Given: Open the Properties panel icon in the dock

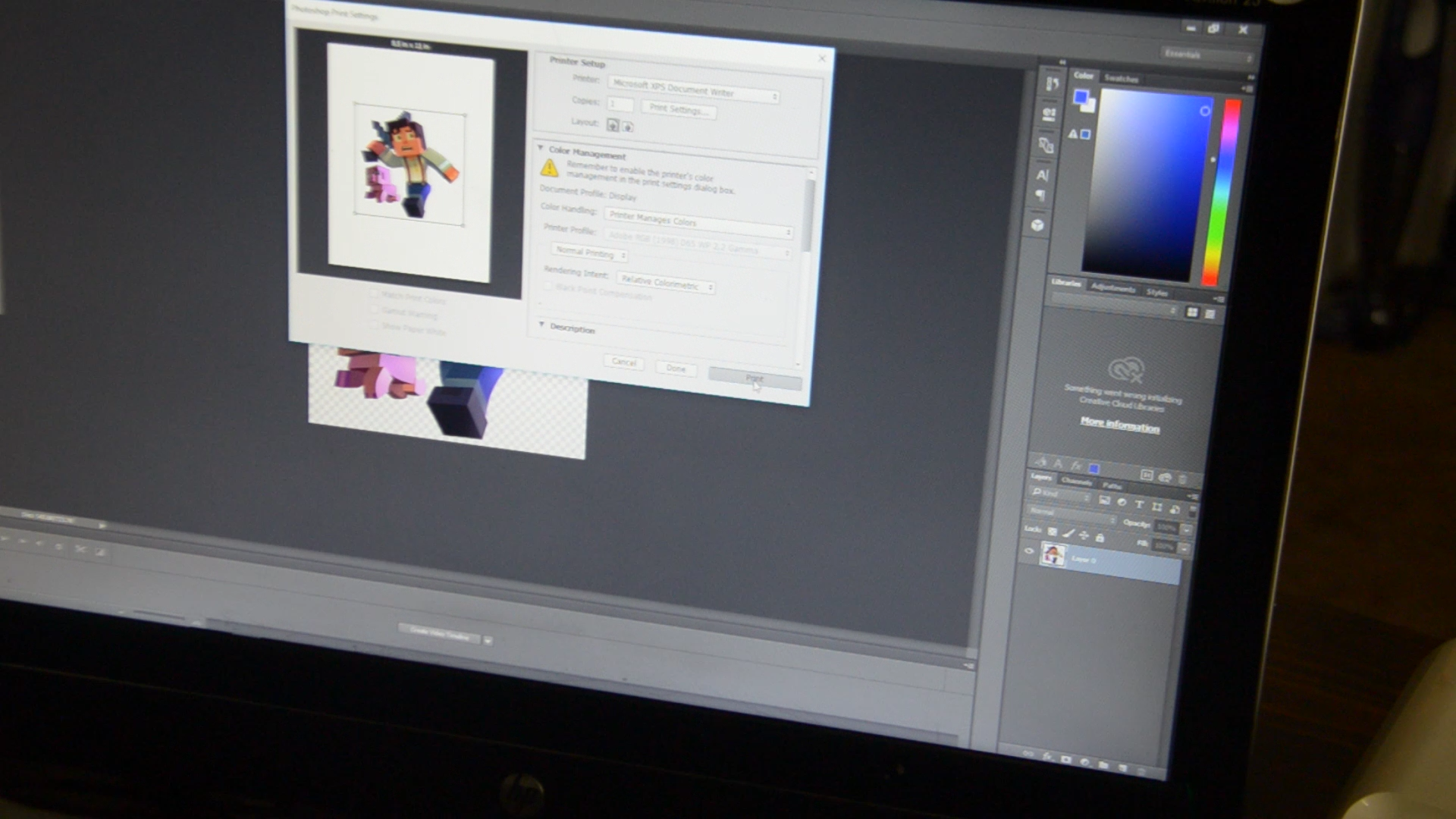Looking at the screenshot, I should pos(1050,115).
